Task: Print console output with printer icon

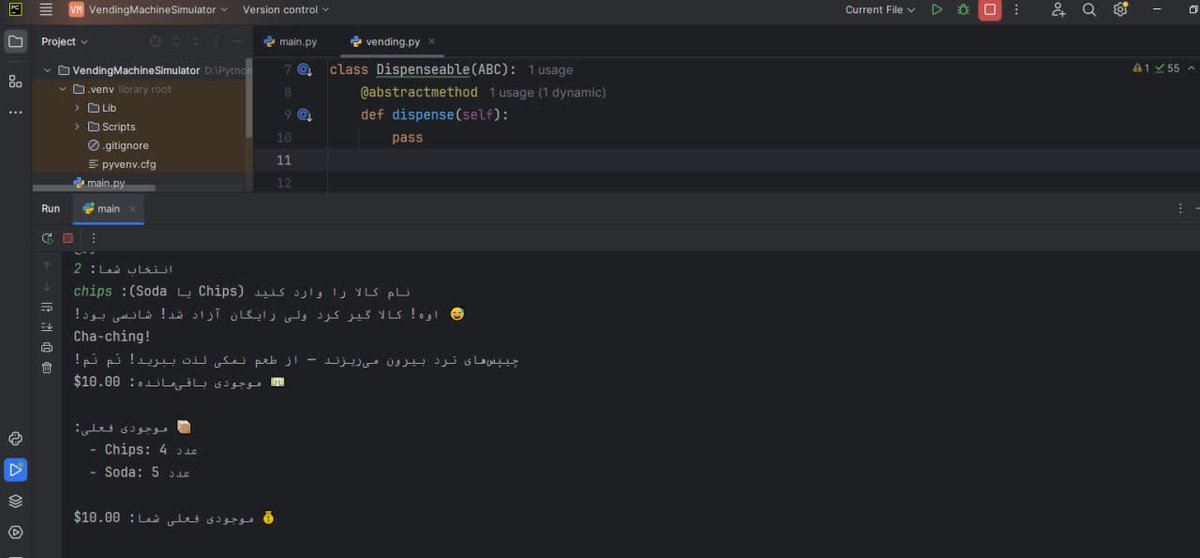Action: pos(47,347)
